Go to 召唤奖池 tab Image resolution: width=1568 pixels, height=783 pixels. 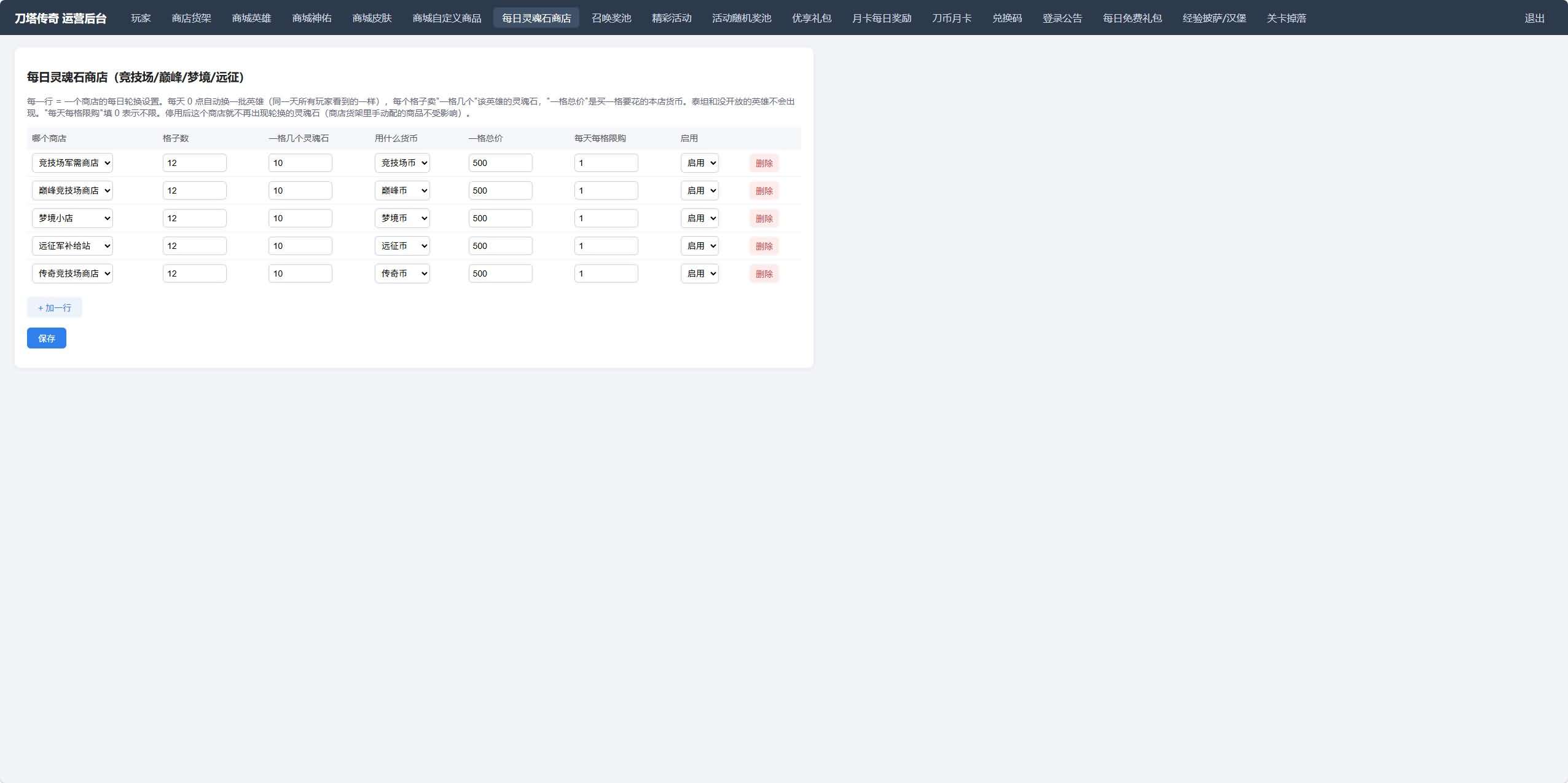coord(611,18)
